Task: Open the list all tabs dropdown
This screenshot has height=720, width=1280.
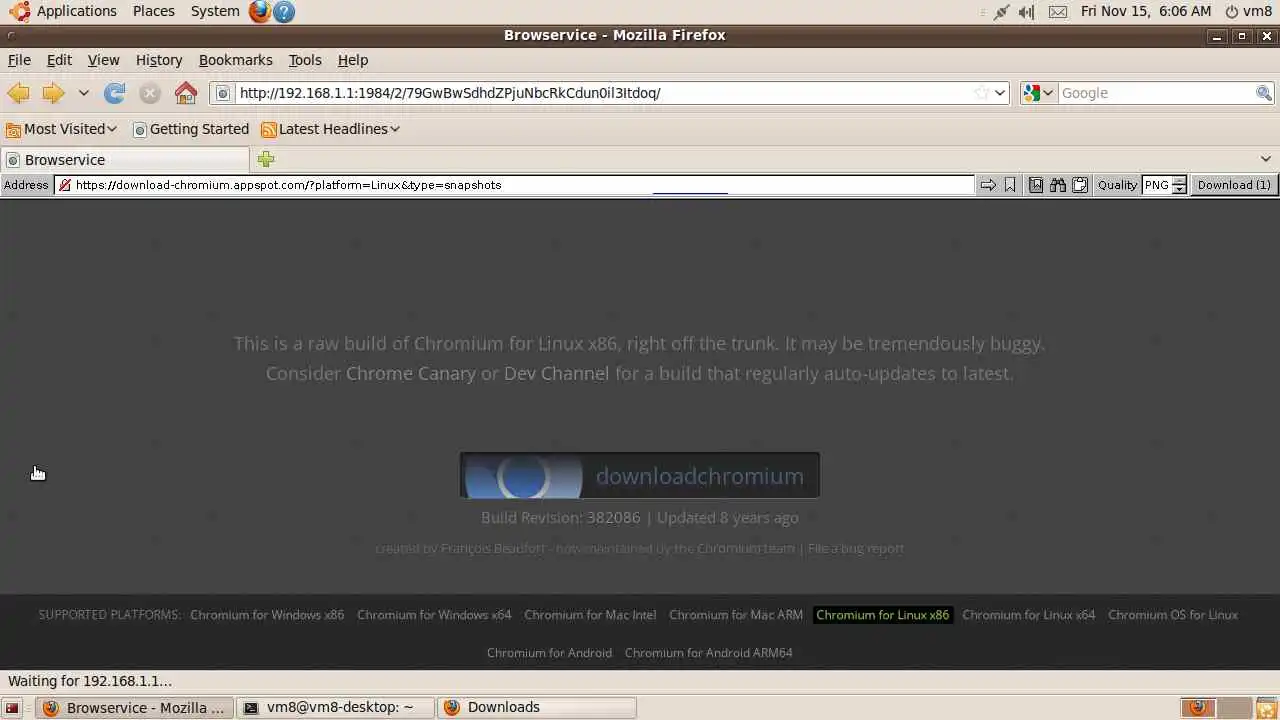Action: [x=1265, y=159]
